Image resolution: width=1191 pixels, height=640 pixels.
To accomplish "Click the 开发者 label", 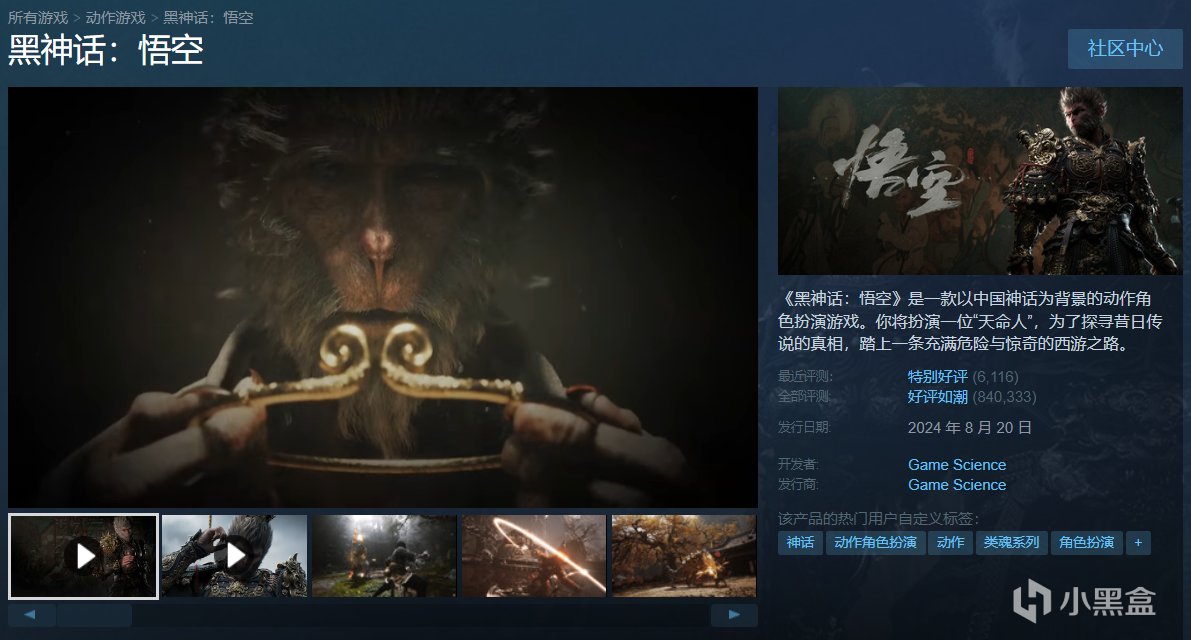I will [x=798, y=465].
